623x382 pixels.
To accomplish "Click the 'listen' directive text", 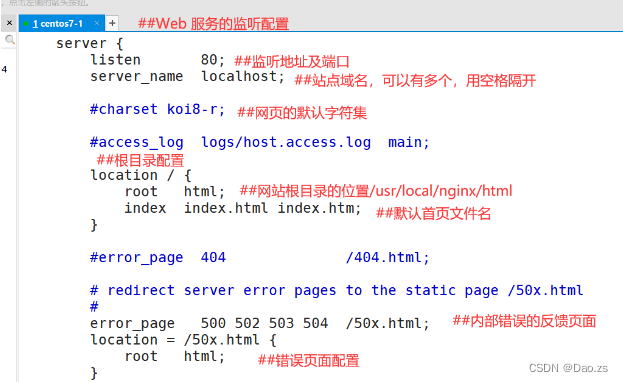I will point(115,60).
